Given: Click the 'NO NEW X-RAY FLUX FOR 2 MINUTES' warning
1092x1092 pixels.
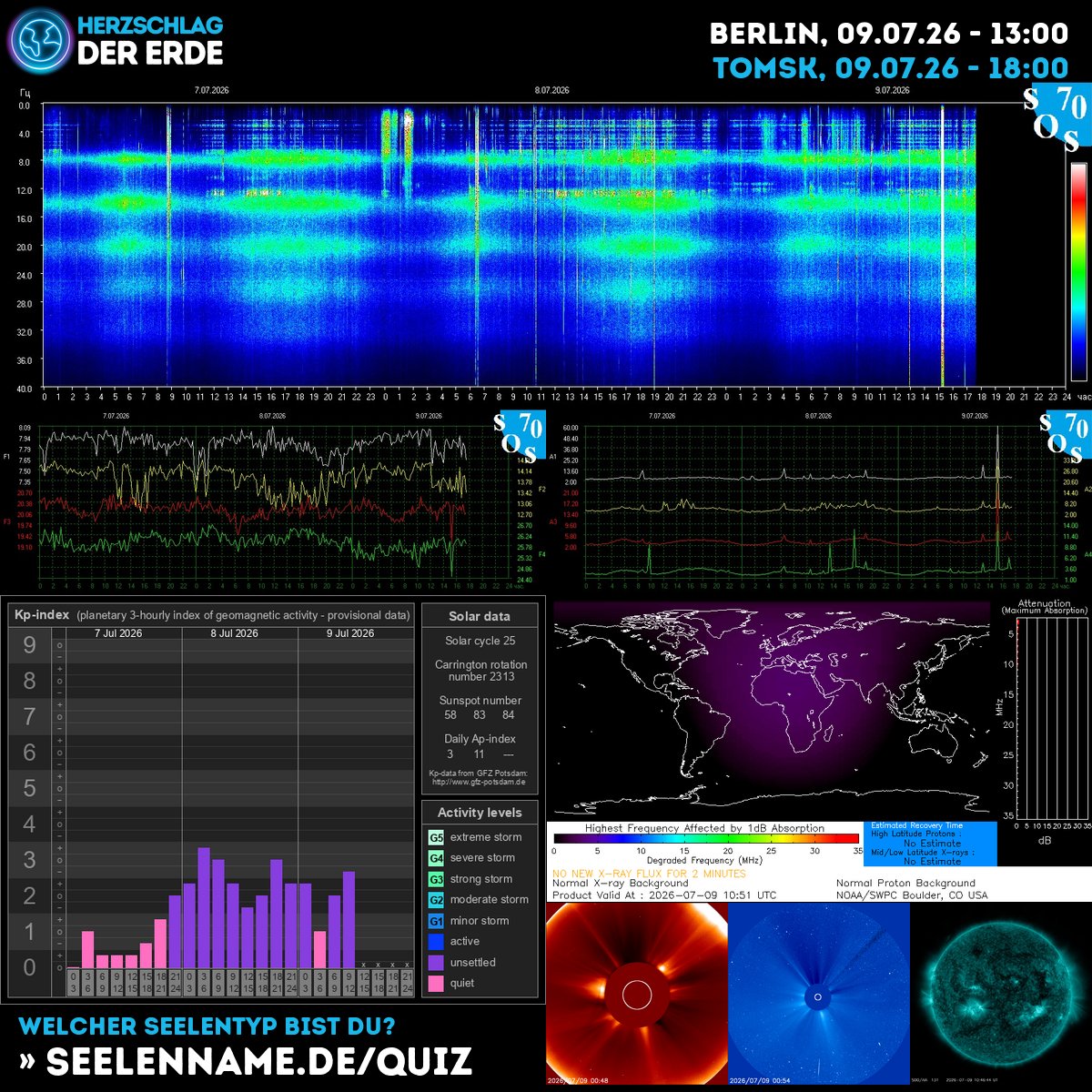Looking at the screenshot, I should (649, 874).
